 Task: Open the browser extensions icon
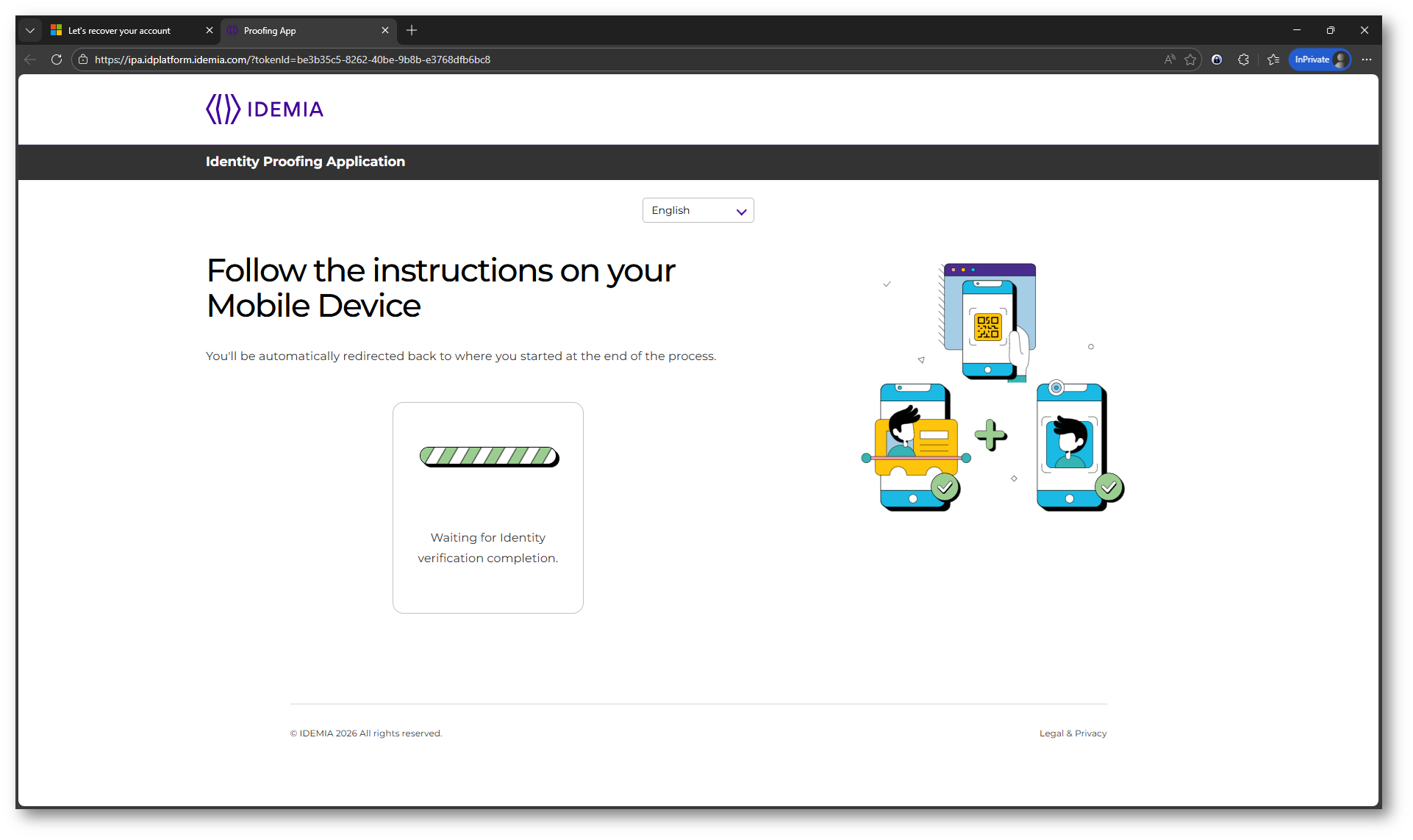(x=1243, y=60)
